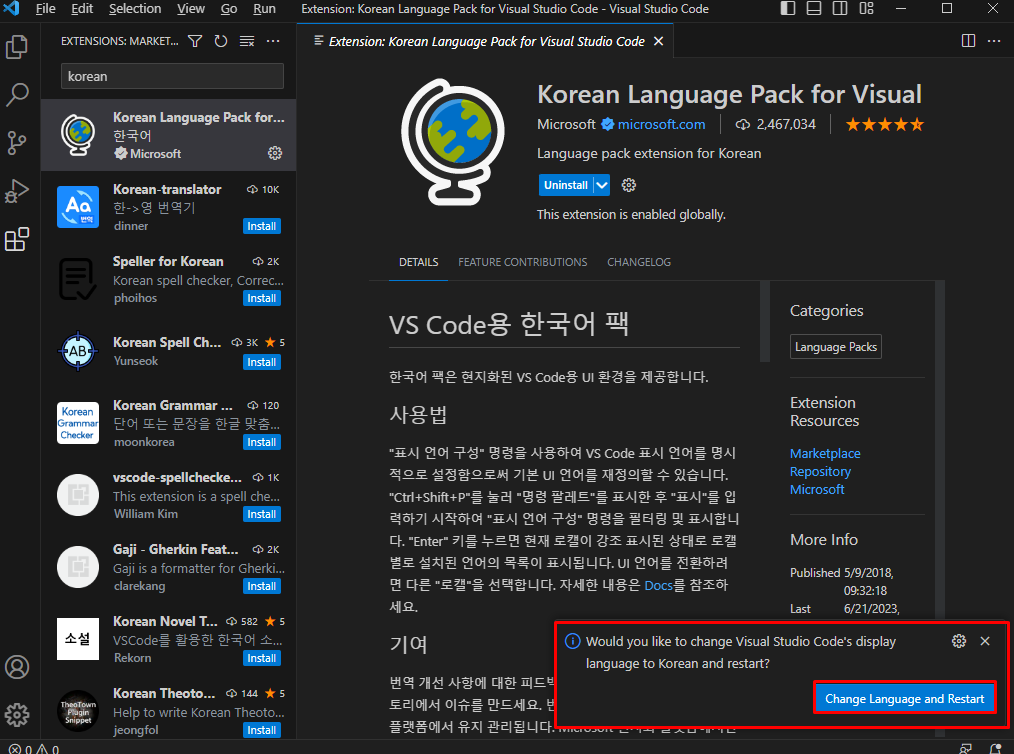The width and height of the screenshot is (1014, 754).
Task: Close the Korean Language Pack extension tab
Action: tap(658, 41)
